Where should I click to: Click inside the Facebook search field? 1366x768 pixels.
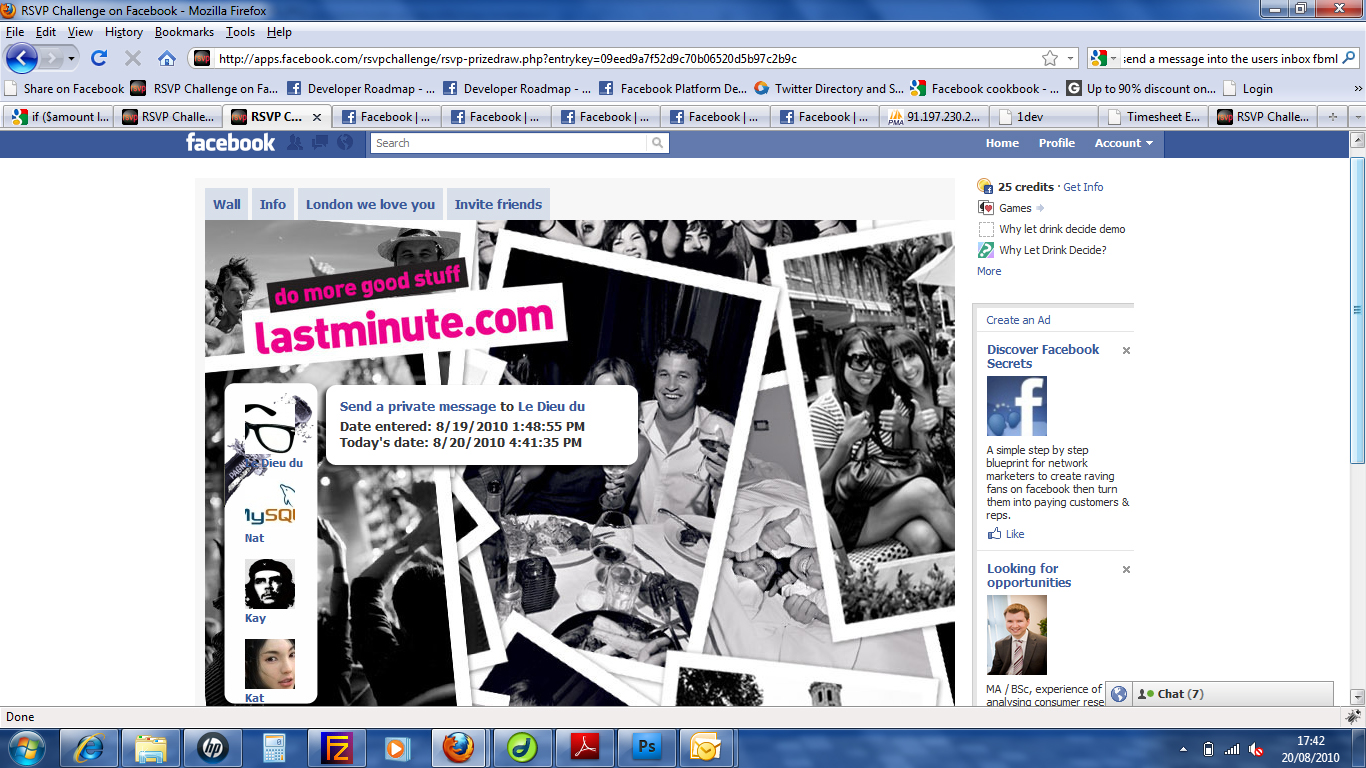point(510,143)
